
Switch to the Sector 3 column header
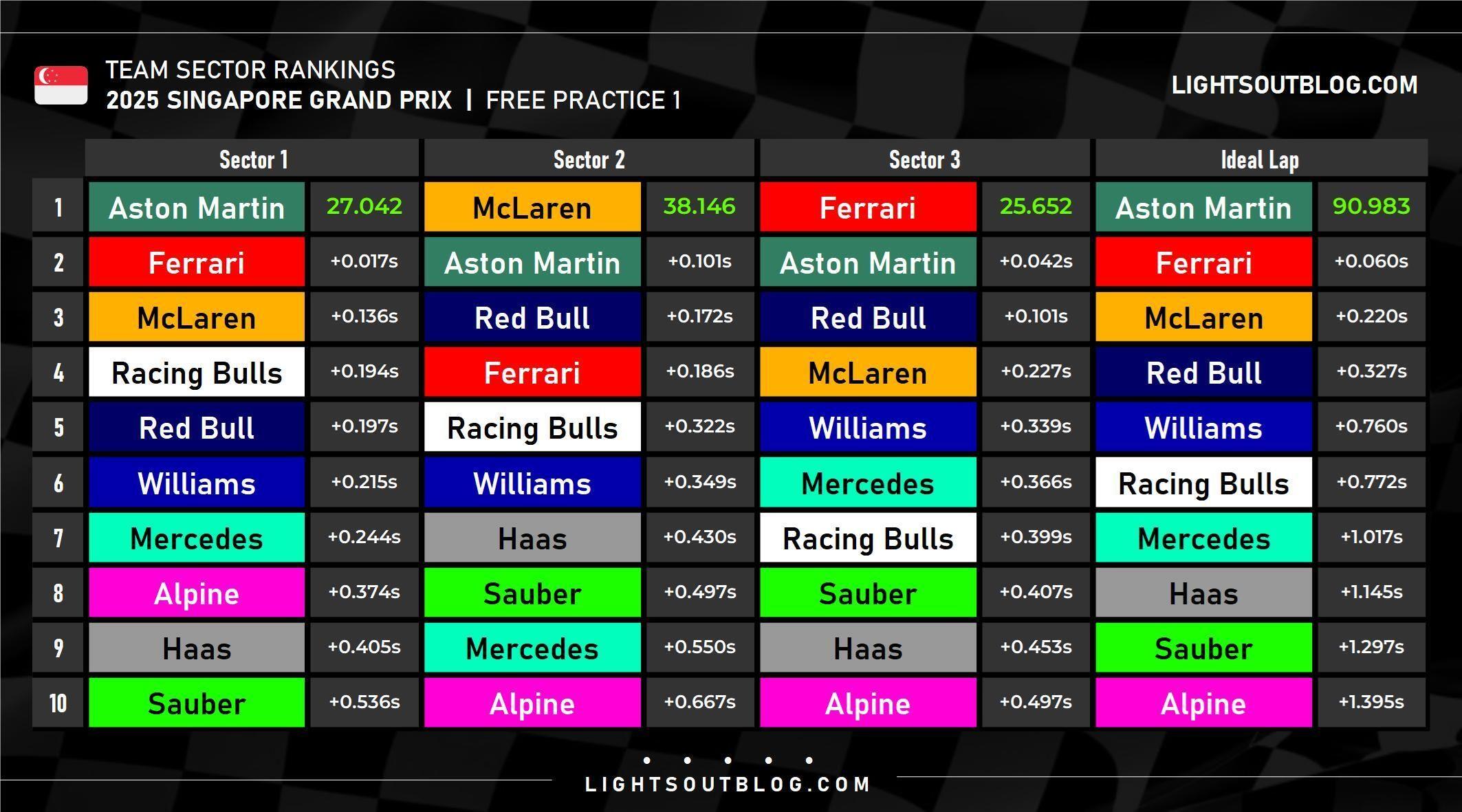coord(924,160)
